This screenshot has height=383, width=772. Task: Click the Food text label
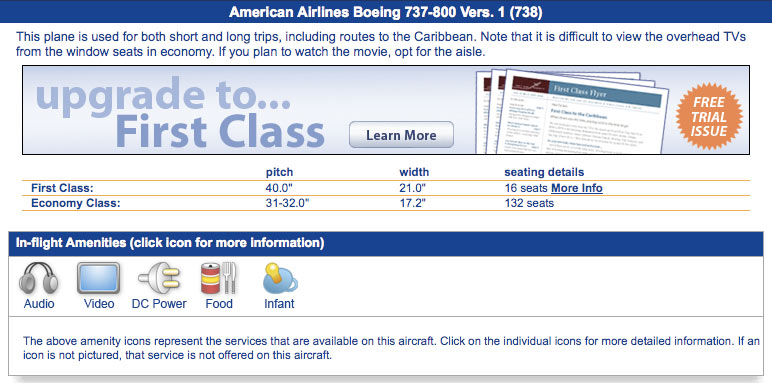pos(219,304)
